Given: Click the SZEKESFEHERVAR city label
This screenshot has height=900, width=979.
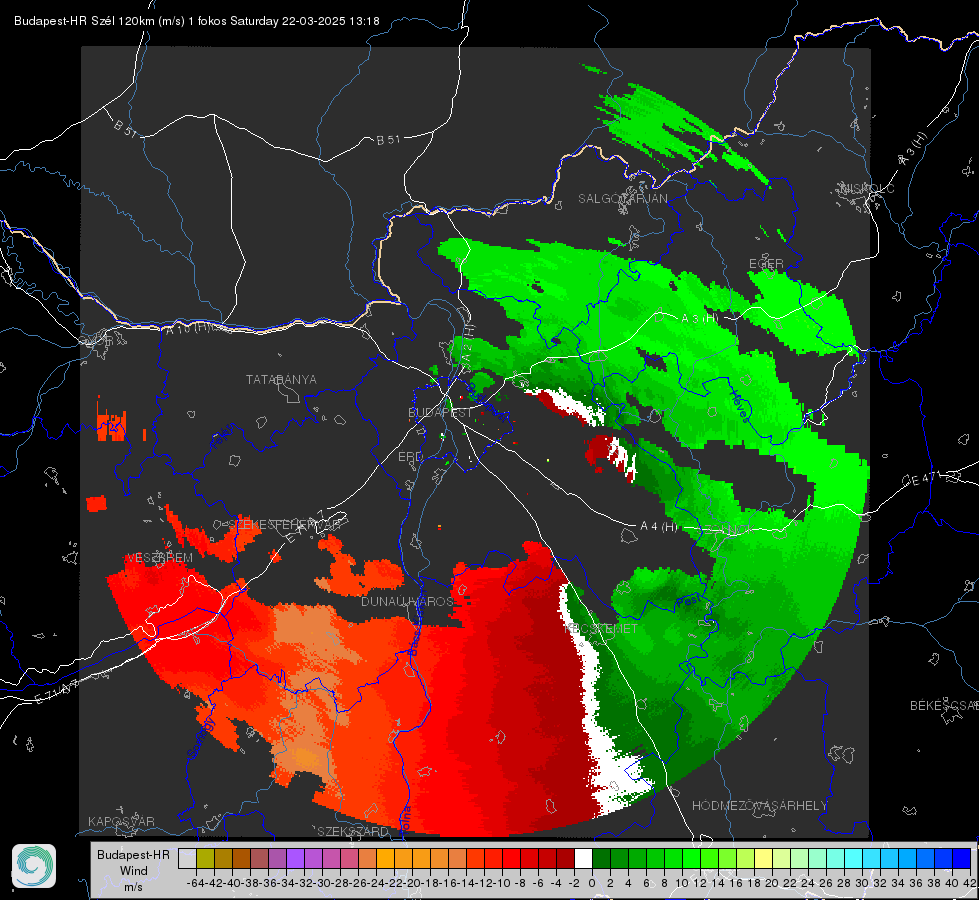Looking at the screenshot, I should click(x=284, y=525).
